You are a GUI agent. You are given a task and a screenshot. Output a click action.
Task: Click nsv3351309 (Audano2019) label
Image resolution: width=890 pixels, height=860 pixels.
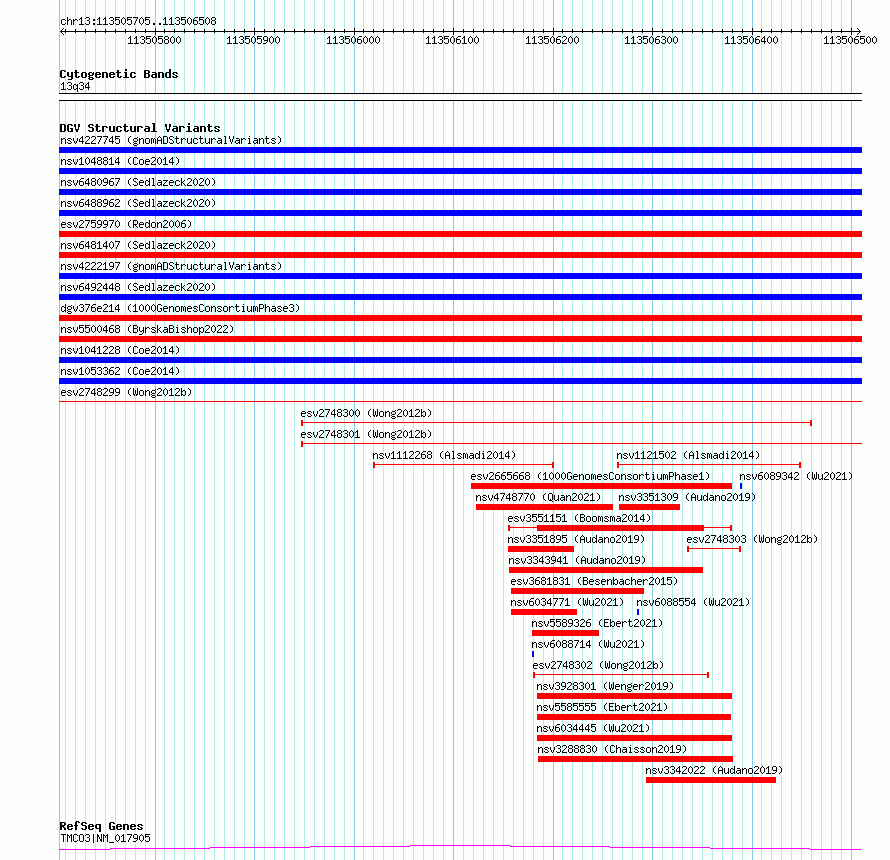[687, 497]
